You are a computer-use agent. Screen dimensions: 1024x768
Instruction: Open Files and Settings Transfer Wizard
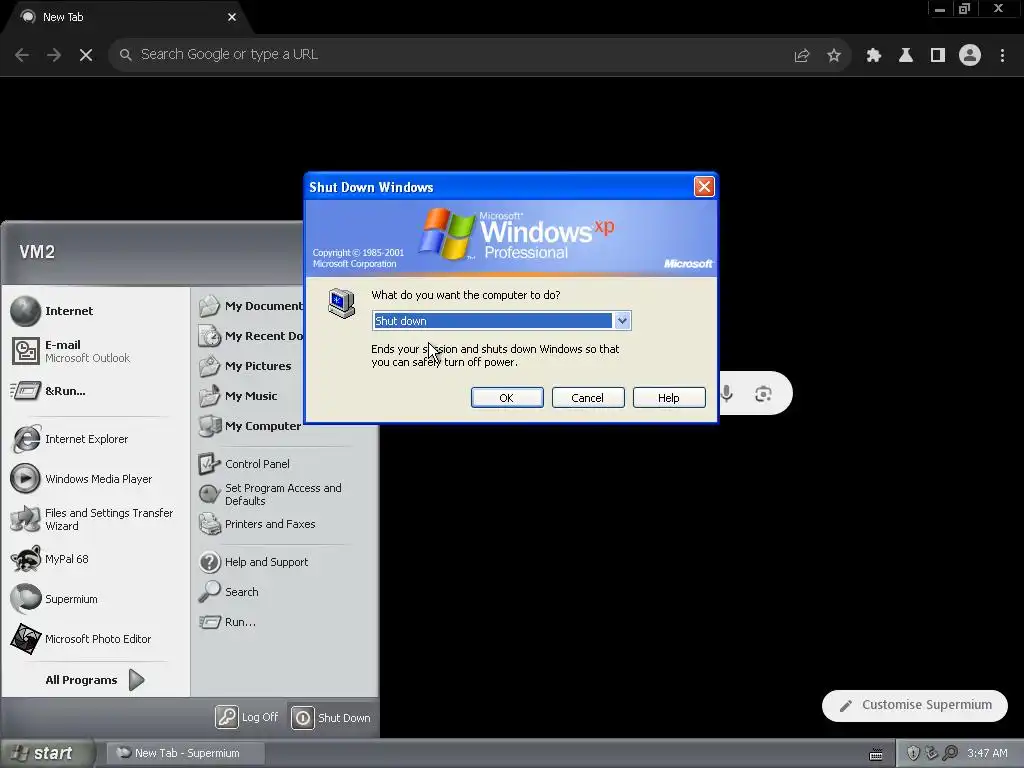point(92,519)
